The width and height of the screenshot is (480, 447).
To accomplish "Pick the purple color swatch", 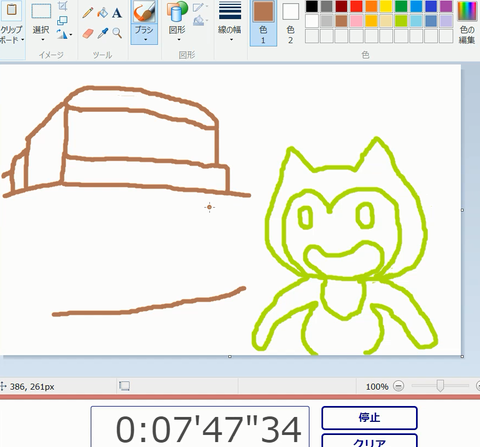I will tap(446, 6).
